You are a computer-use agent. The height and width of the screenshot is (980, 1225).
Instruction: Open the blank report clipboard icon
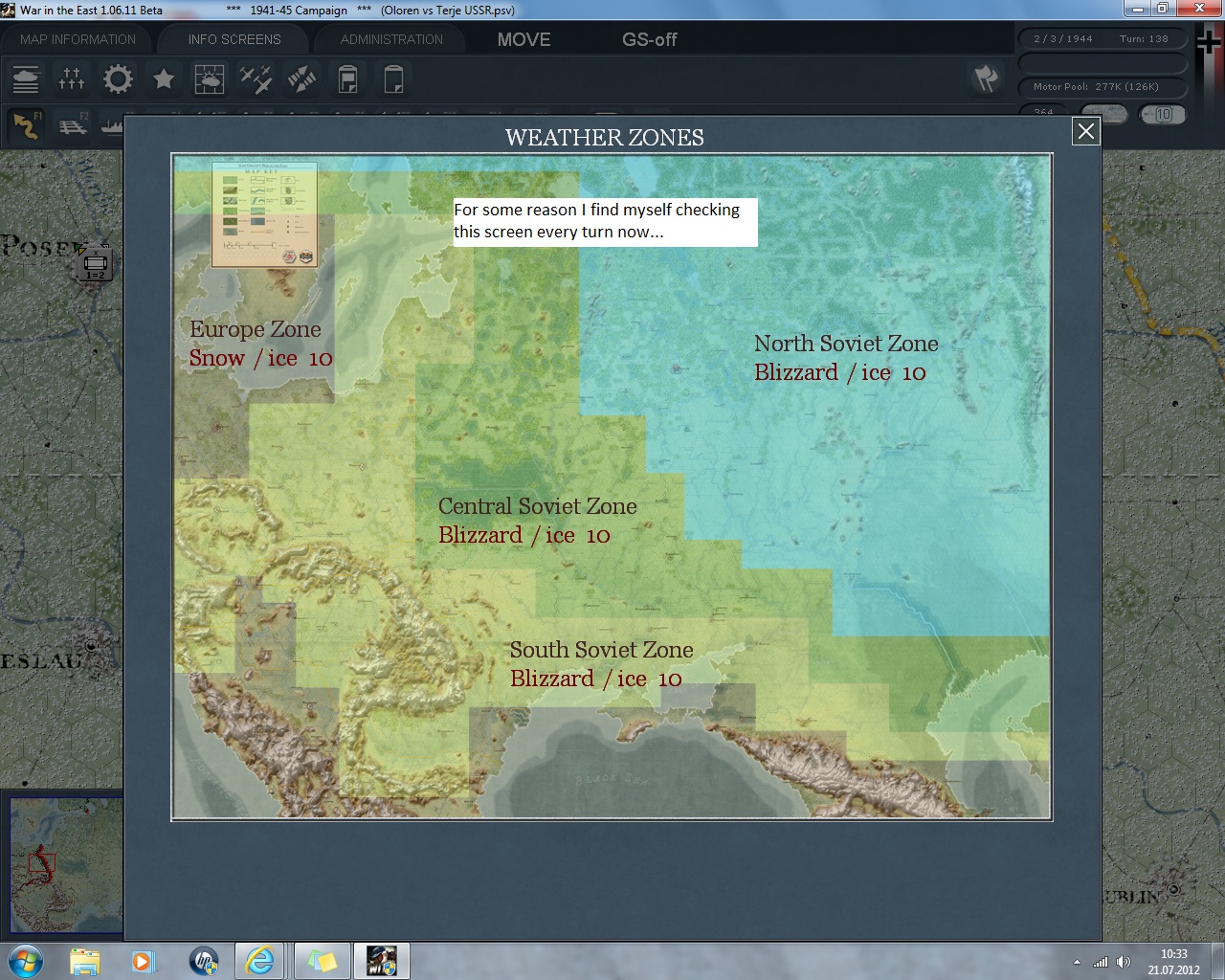(x=393, y=78)
